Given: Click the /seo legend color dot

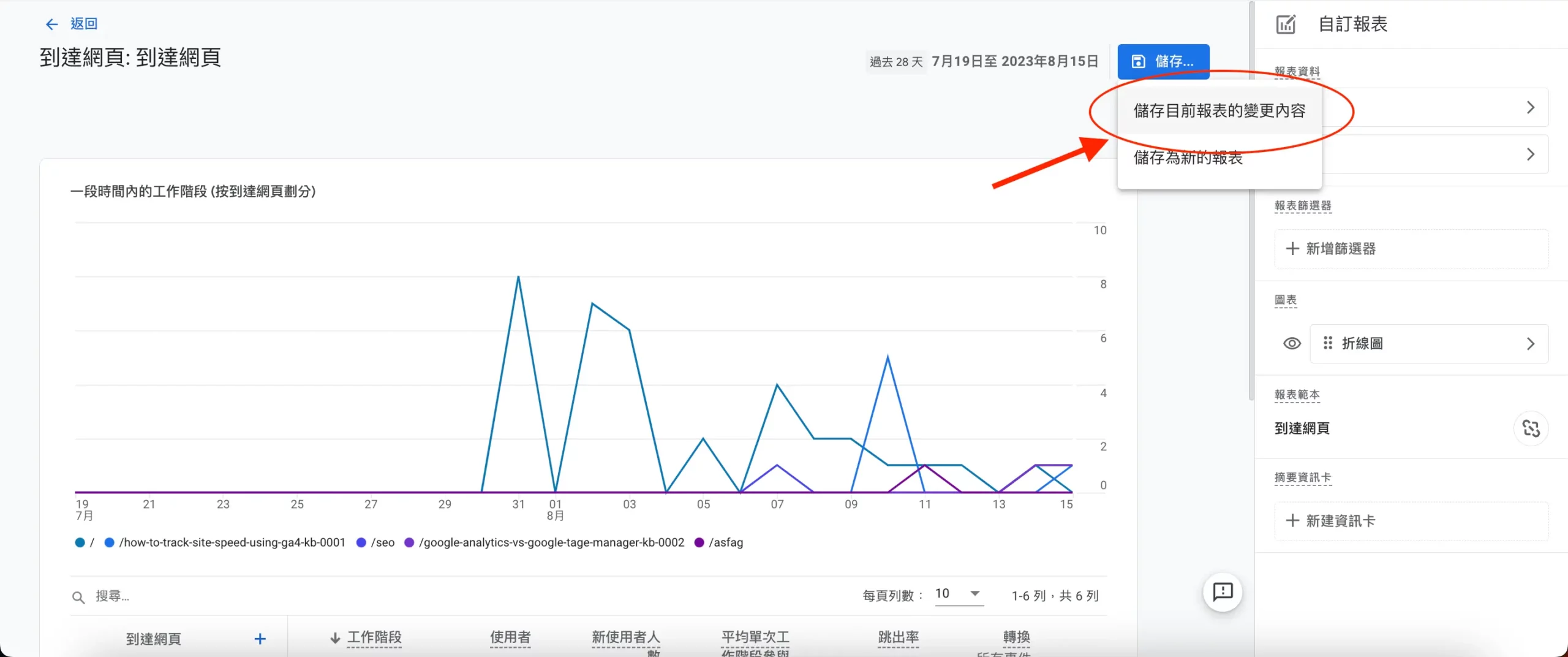Looking at the screenshot, I should [x=361, y=542].
